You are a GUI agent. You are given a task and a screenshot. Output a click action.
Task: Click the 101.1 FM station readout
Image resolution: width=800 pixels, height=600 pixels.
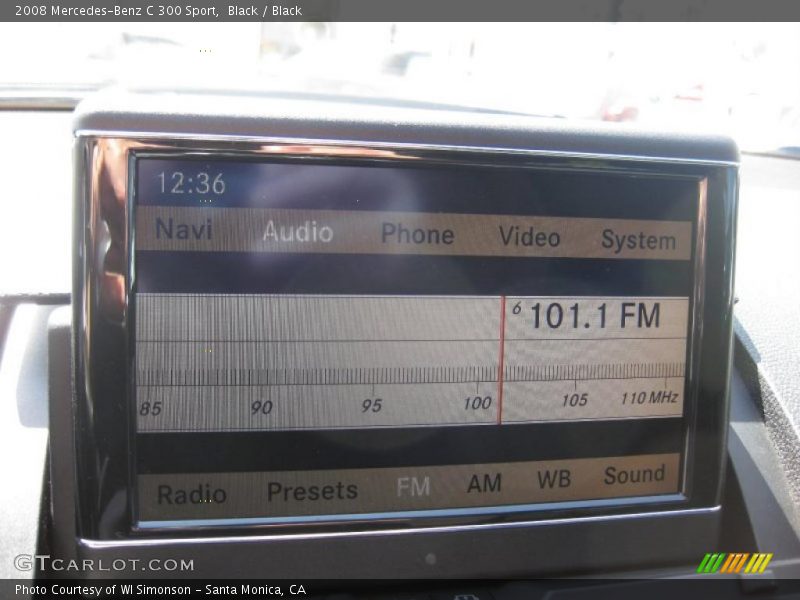point(595,316)
